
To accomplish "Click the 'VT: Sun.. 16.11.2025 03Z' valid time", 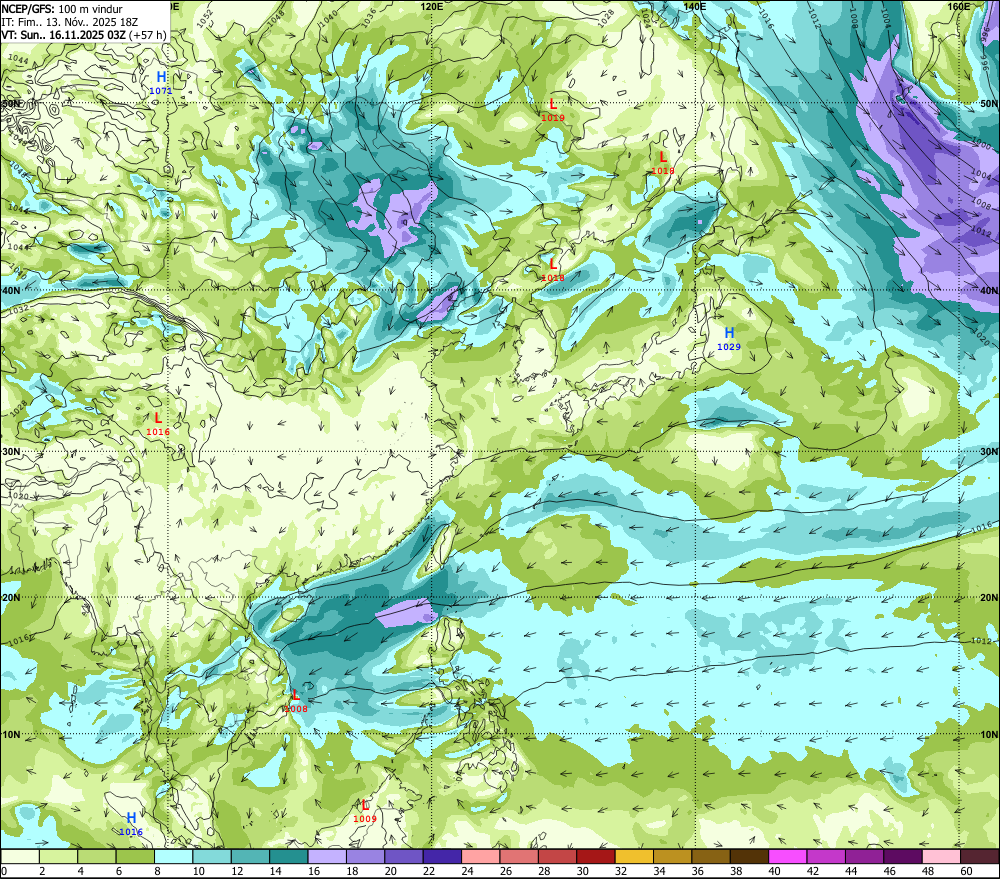I will pos(64,34).
